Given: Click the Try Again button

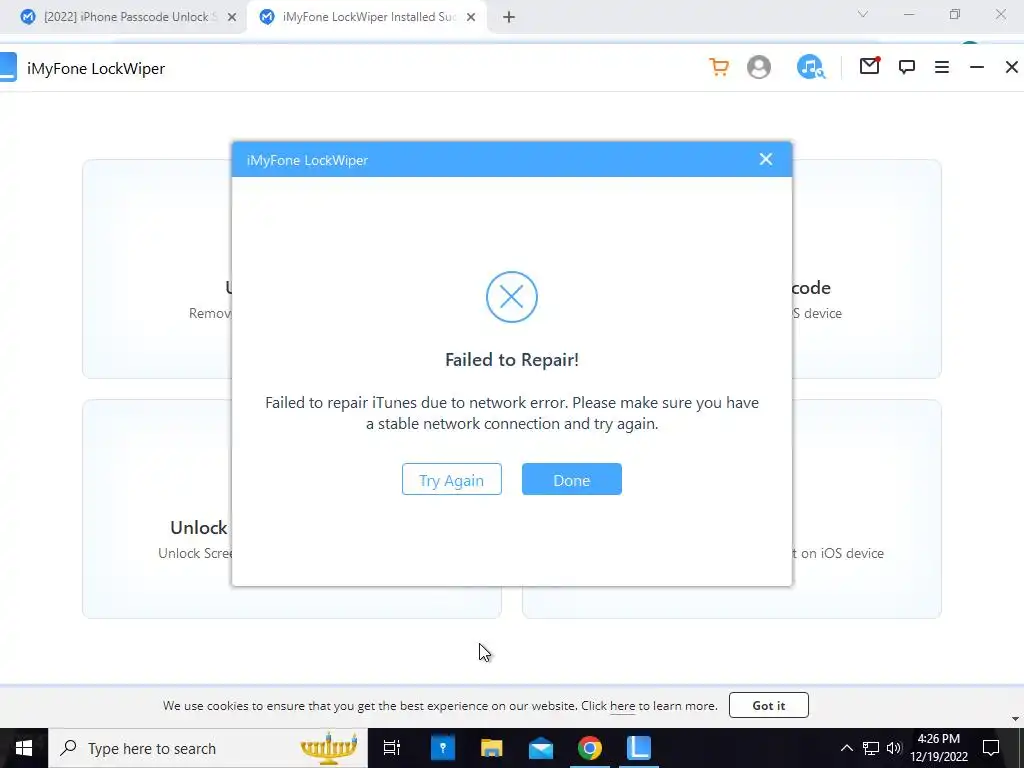Looking at the screenshot, I should pos(452,479).
